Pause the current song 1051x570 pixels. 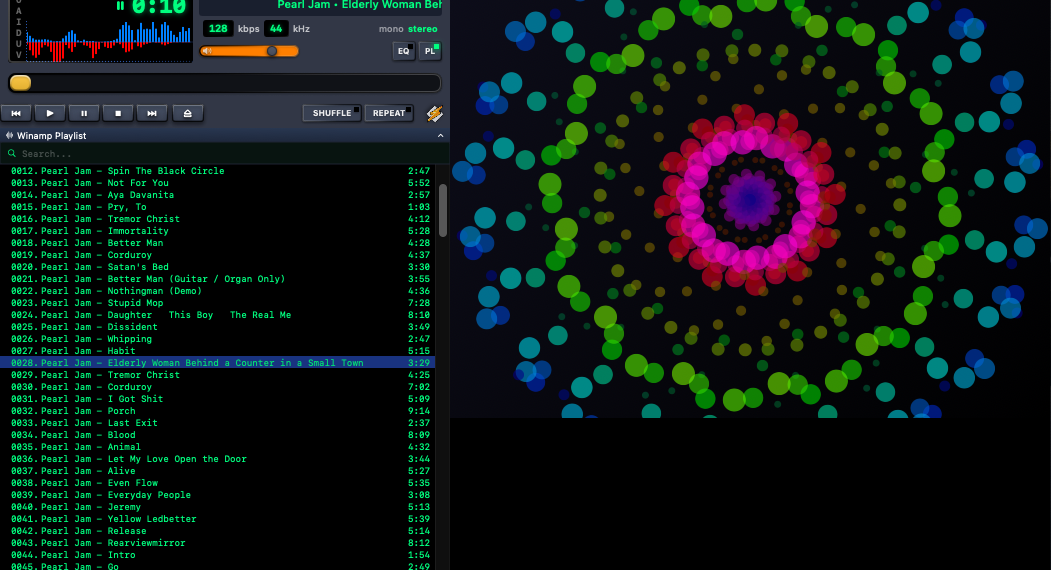pos(84,113)
